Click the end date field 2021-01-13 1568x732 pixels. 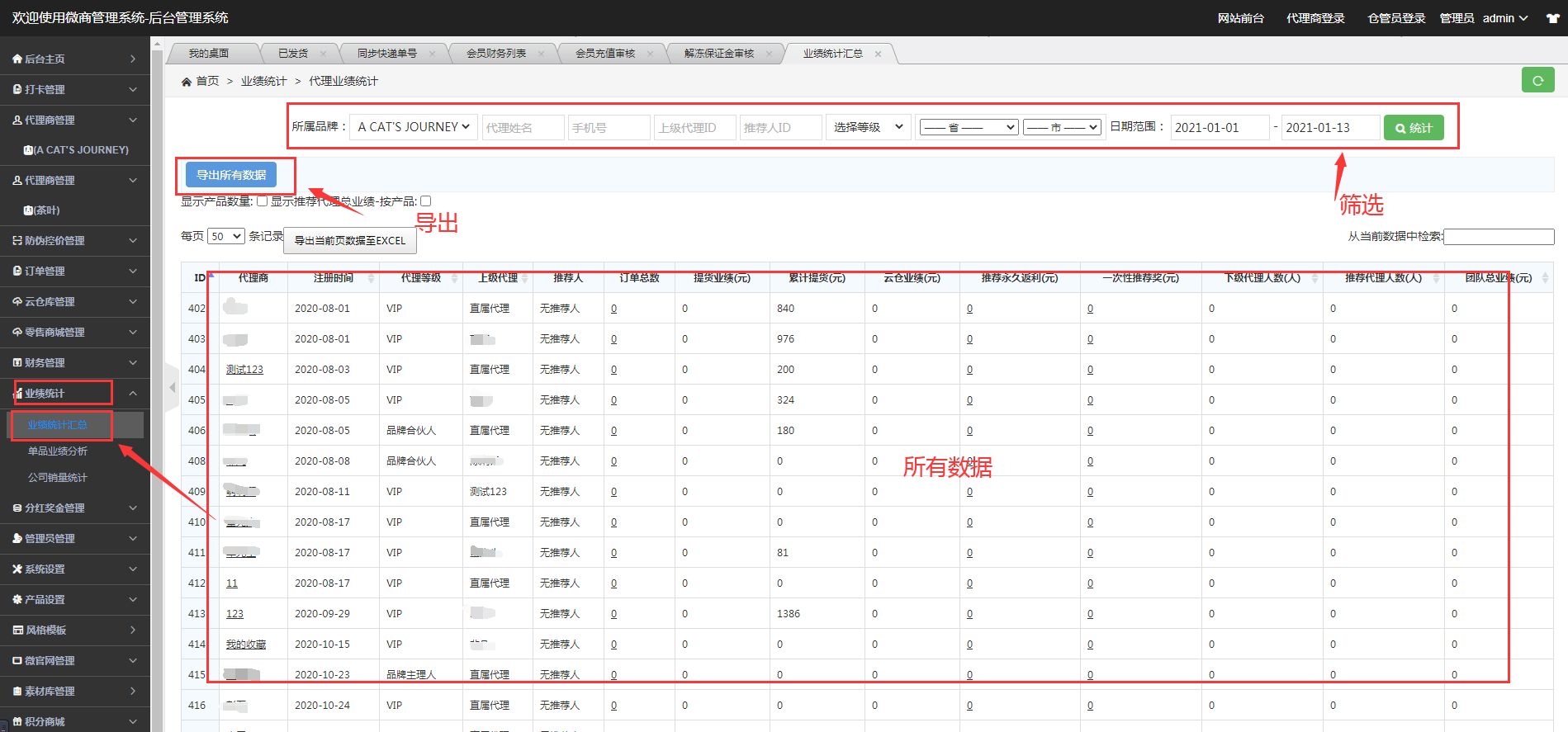[1330, 127]
